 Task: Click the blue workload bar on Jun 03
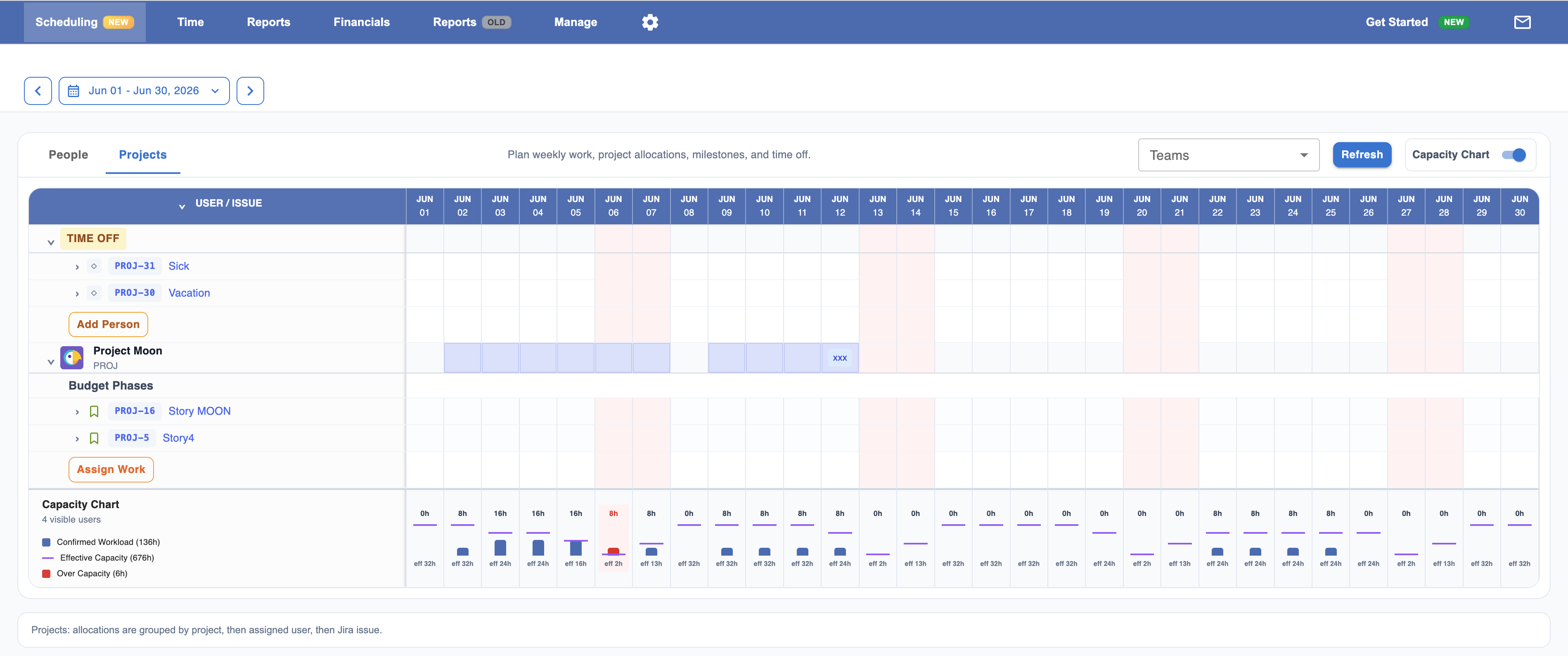pos(500,548)
